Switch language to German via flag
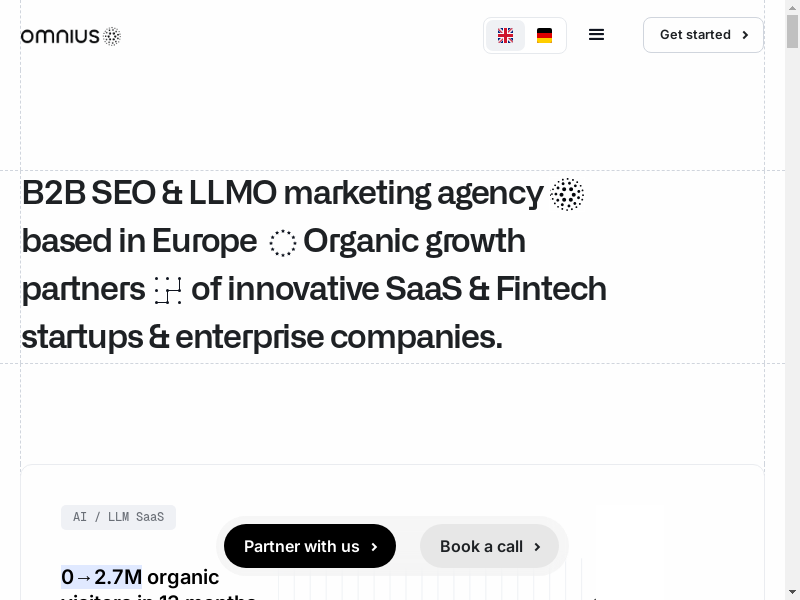 (544, 36)
